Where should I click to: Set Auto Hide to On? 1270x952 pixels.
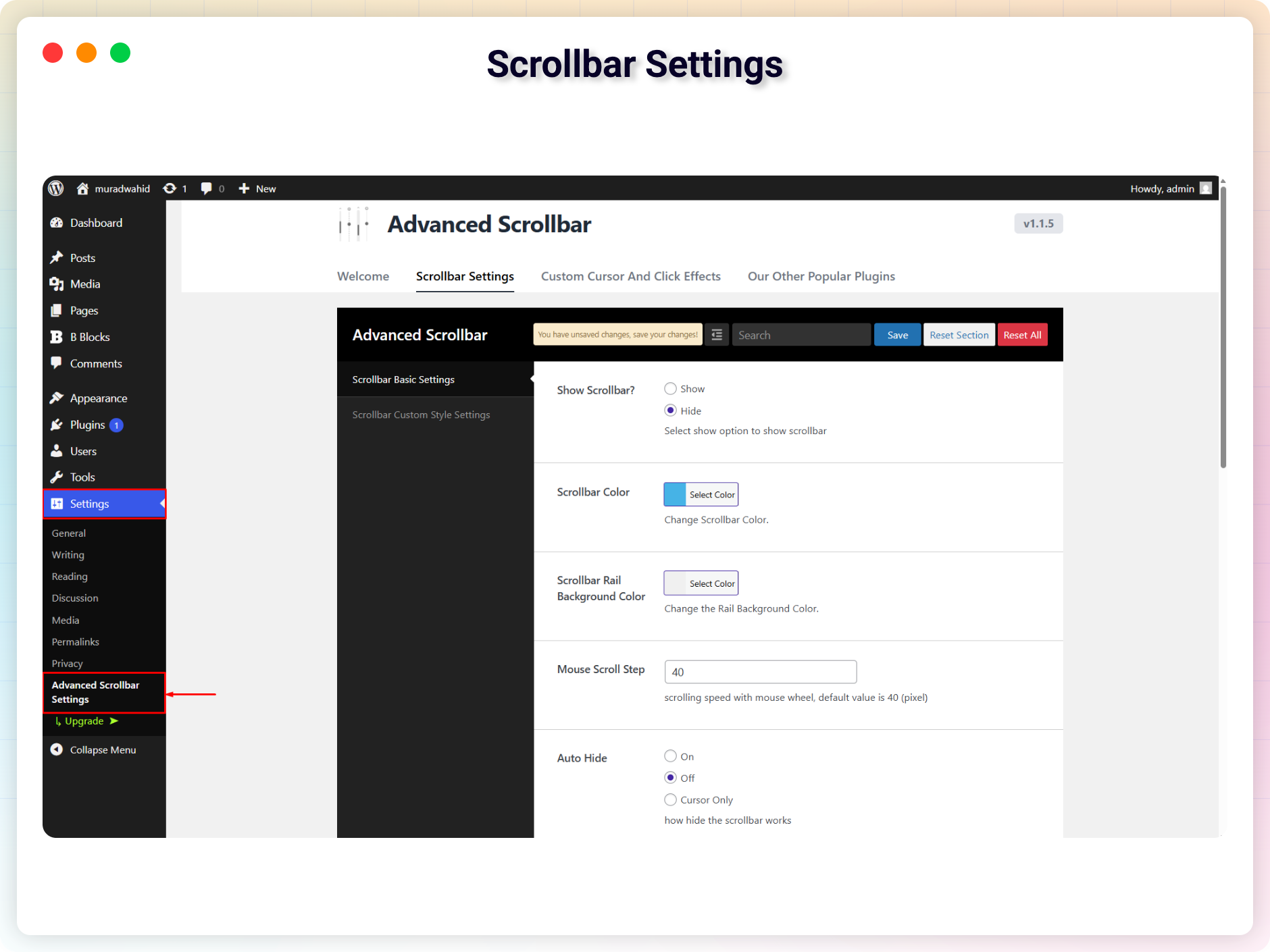(670, 756)
